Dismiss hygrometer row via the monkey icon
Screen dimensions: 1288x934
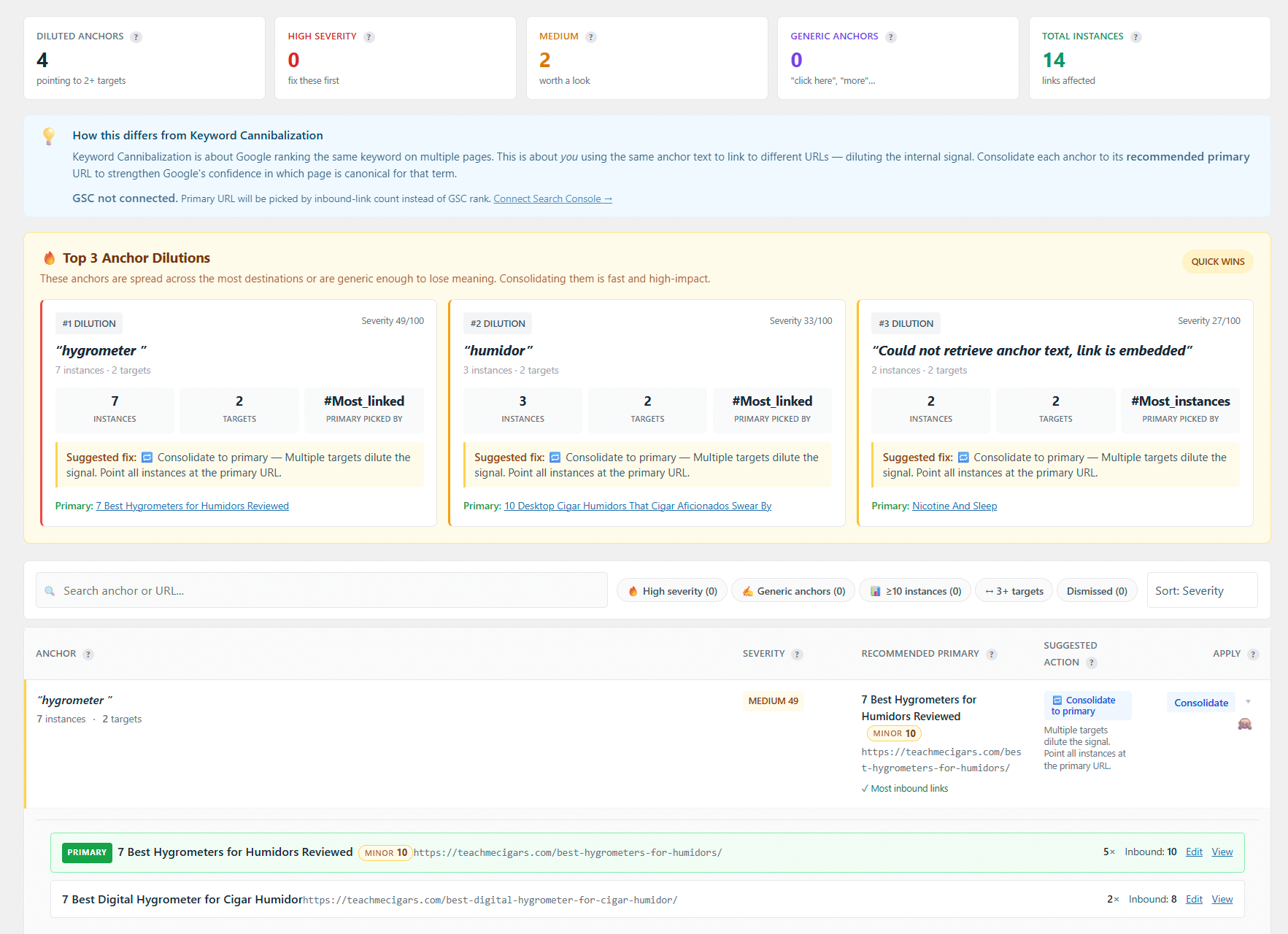[1245, 724]
